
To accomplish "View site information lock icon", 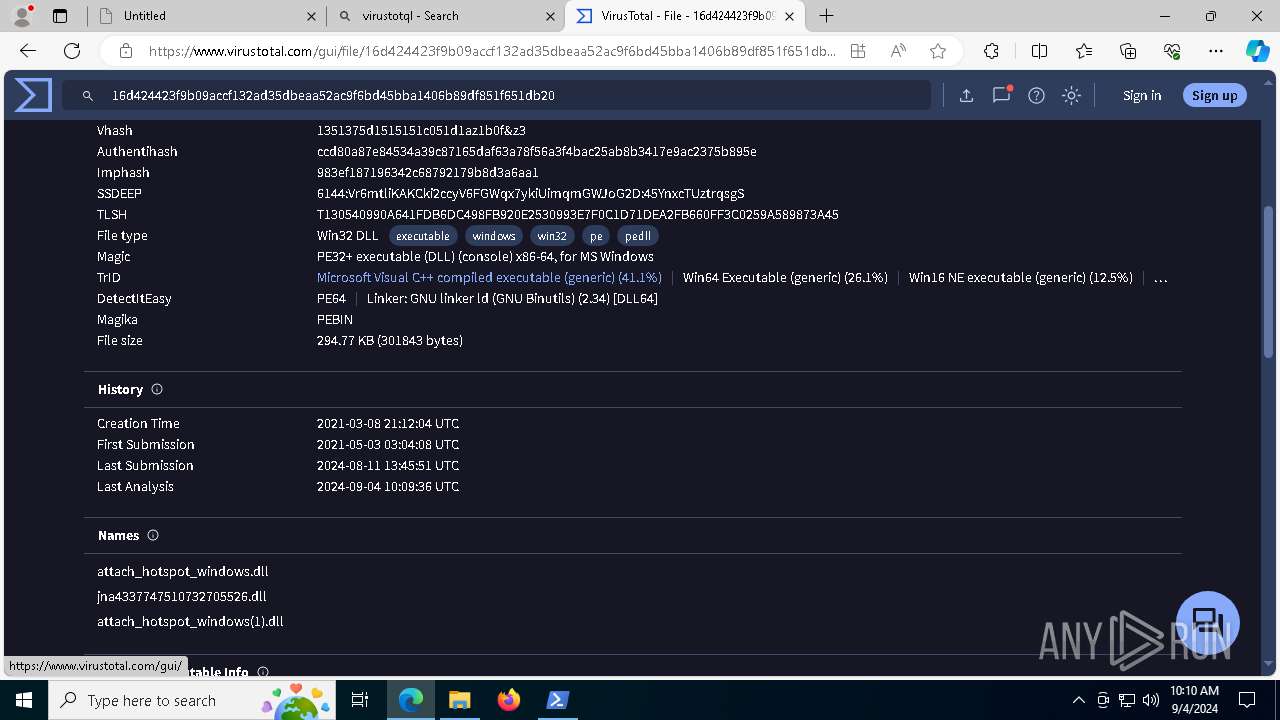I will click(126, 51).
